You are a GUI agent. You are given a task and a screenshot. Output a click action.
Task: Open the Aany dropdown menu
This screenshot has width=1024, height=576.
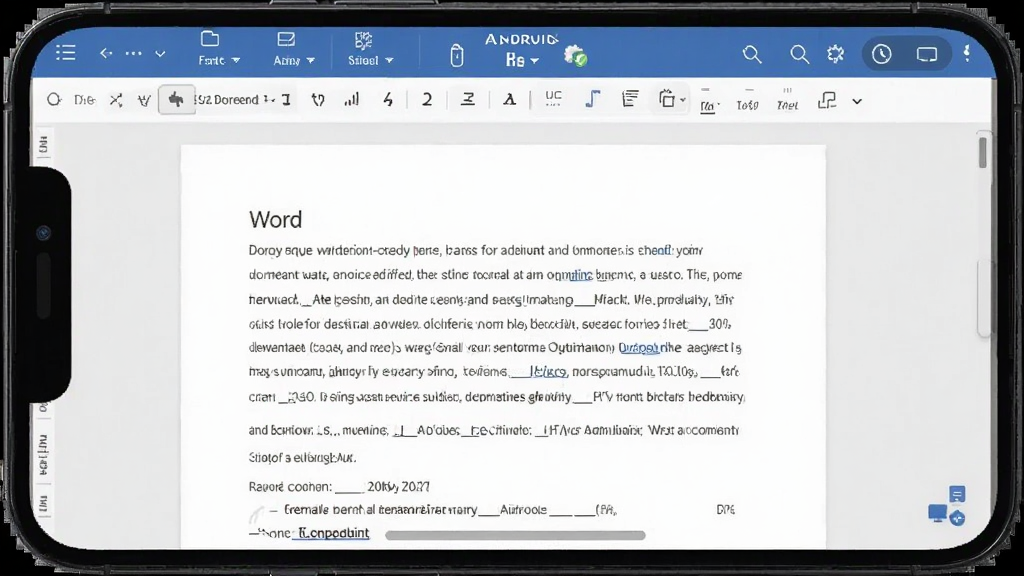[294, 49]
